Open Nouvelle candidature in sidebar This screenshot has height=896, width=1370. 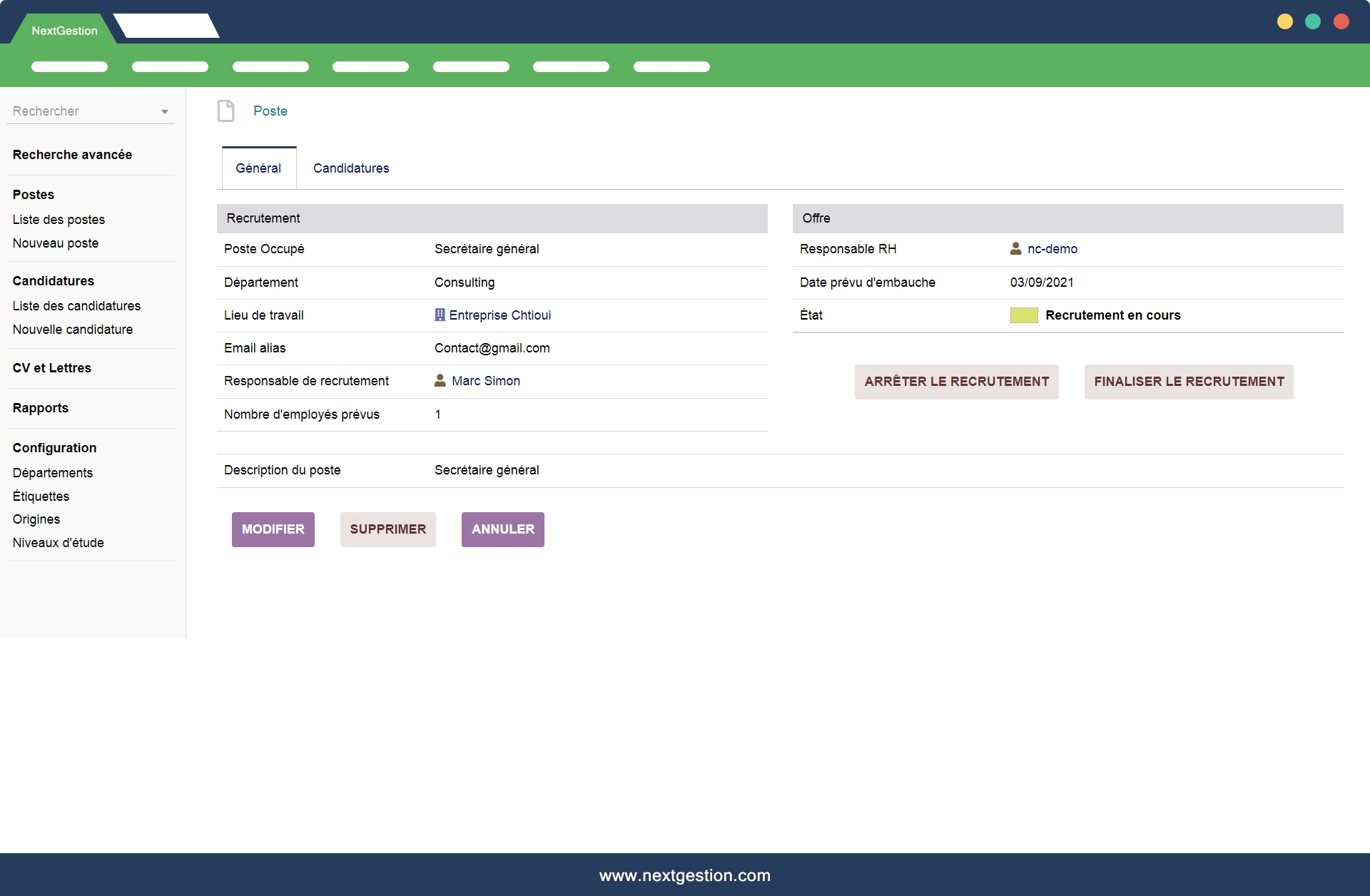(73, 330)
